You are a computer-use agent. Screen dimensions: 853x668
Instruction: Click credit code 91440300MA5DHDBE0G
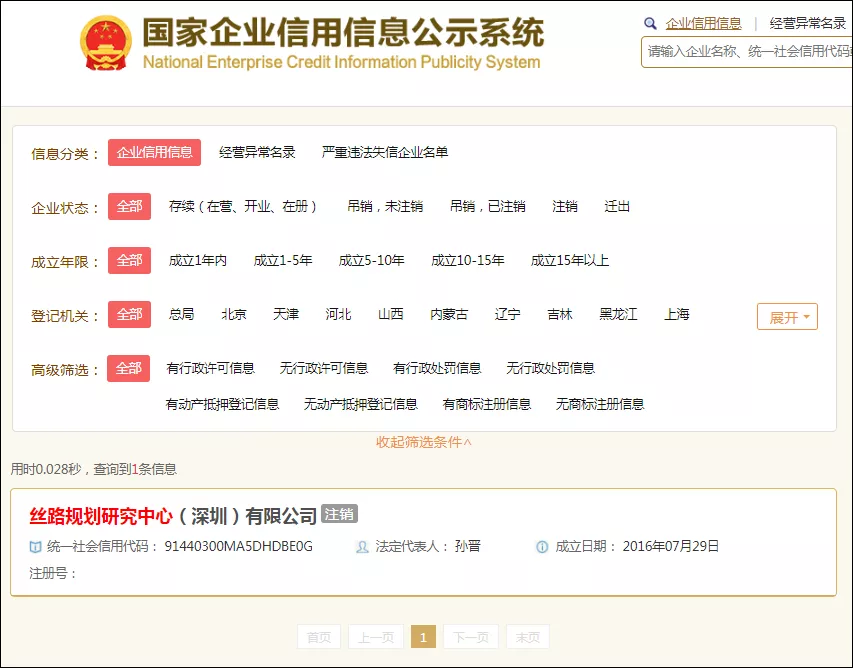tap(238, 547)
